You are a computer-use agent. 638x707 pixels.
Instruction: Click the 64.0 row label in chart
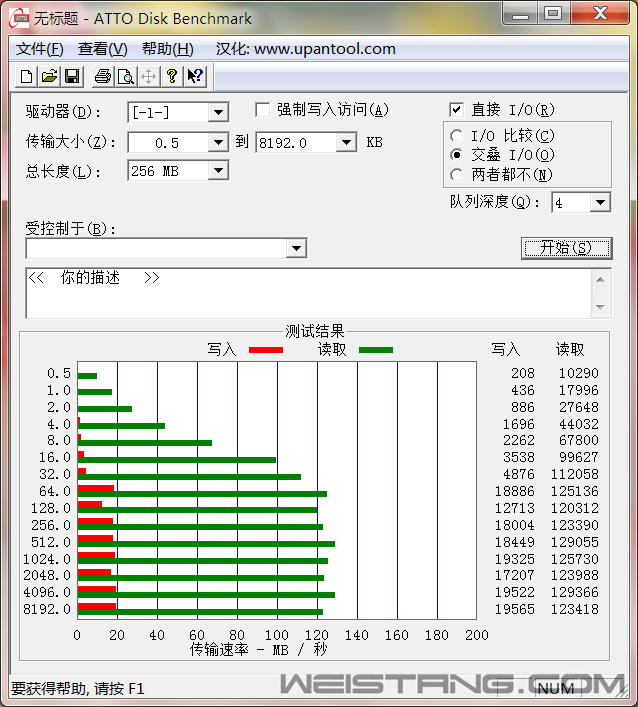coord(55,491)
